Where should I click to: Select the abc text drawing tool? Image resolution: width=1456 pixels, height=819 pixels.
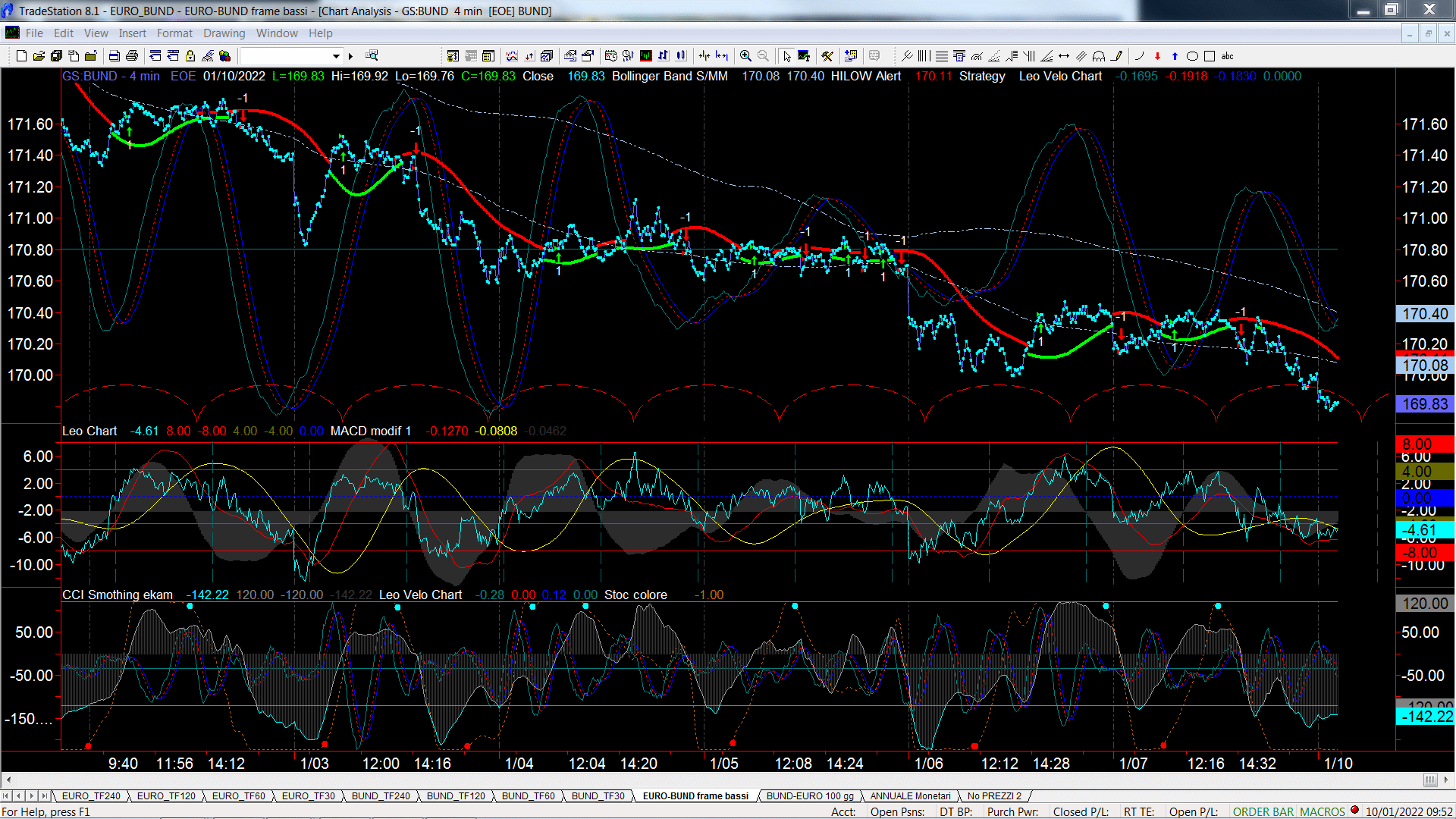click(x=1227, y=56)
